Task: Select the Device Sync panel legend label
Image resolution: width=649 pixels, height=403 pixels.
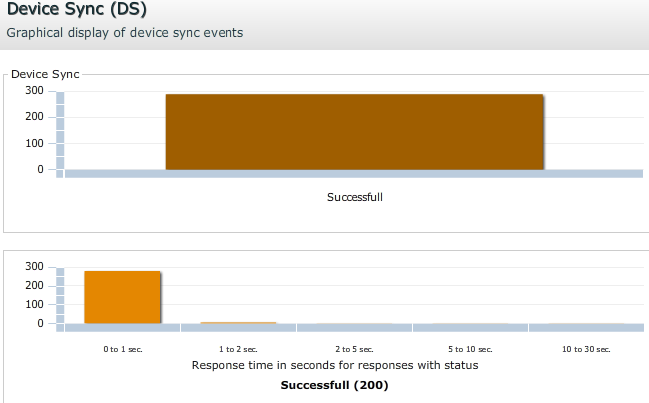Action: (45, 74)
